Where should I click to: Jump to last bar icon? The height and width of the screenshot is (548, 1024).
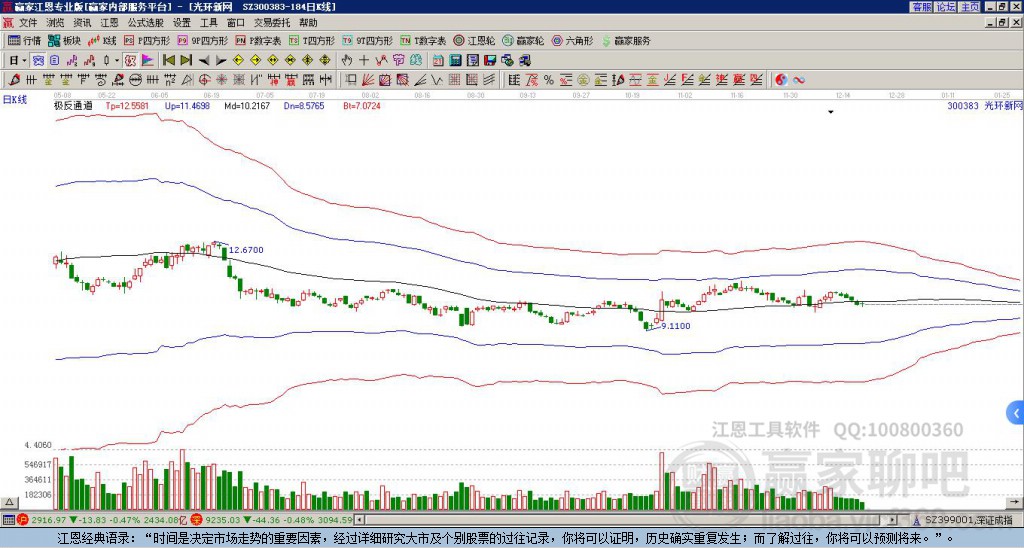(186, 61)
